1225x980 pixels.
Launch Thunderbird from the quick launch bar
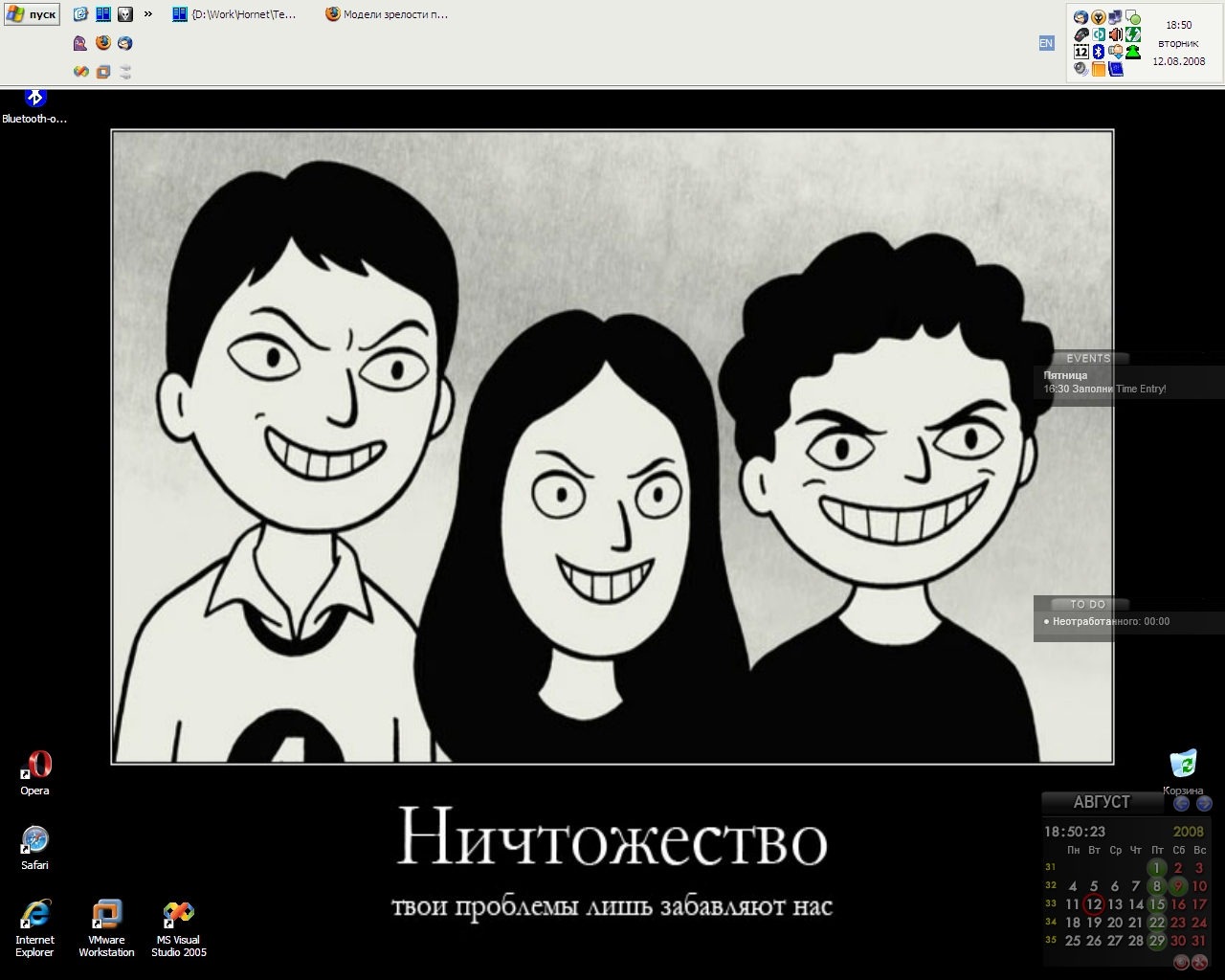coord(125,43)
